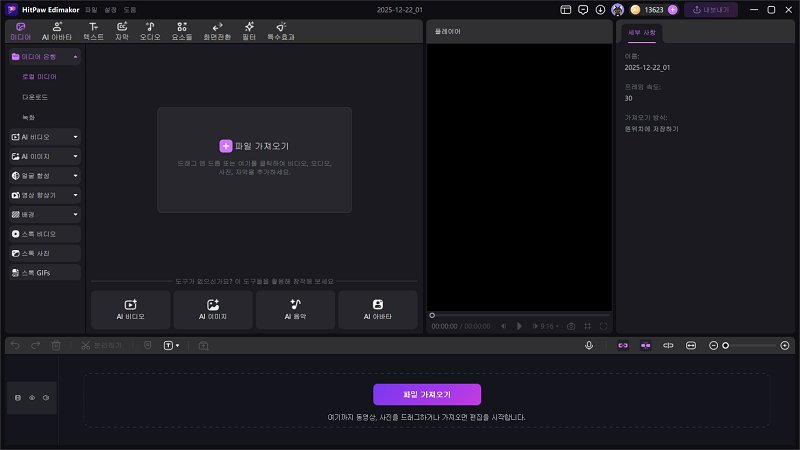Take a snapshot with the camera icon
The height and width of the screenshot is (450, 800).
tap(571, 326)
